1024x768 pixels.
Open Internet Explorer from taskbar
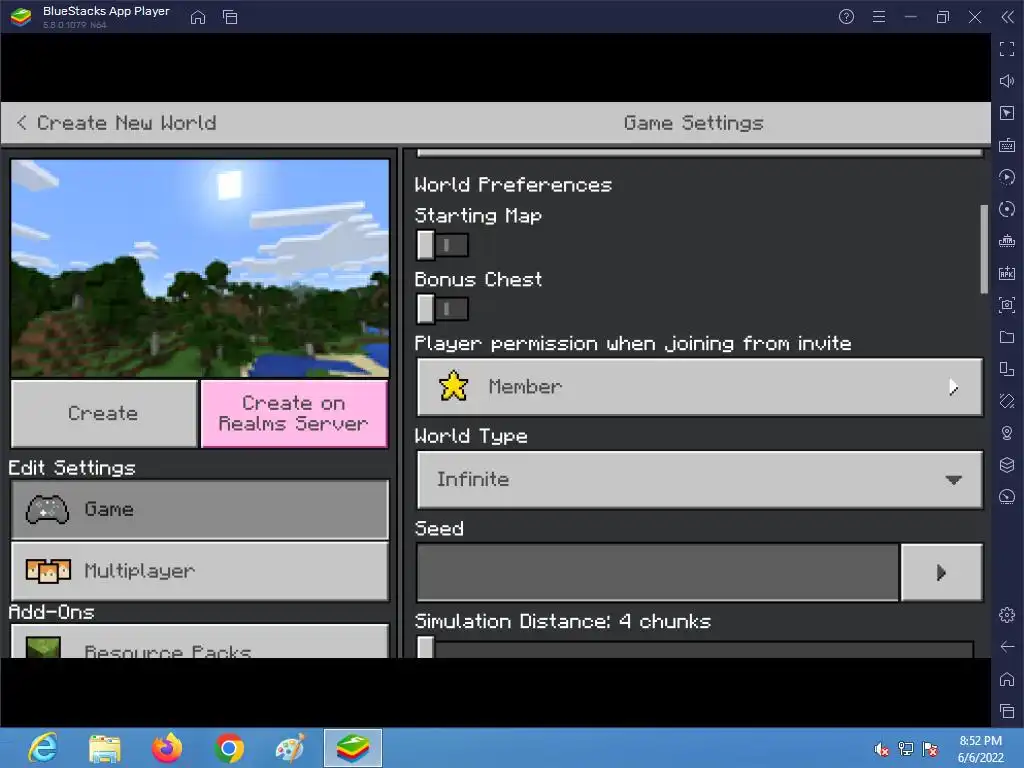tap(43, 748)
